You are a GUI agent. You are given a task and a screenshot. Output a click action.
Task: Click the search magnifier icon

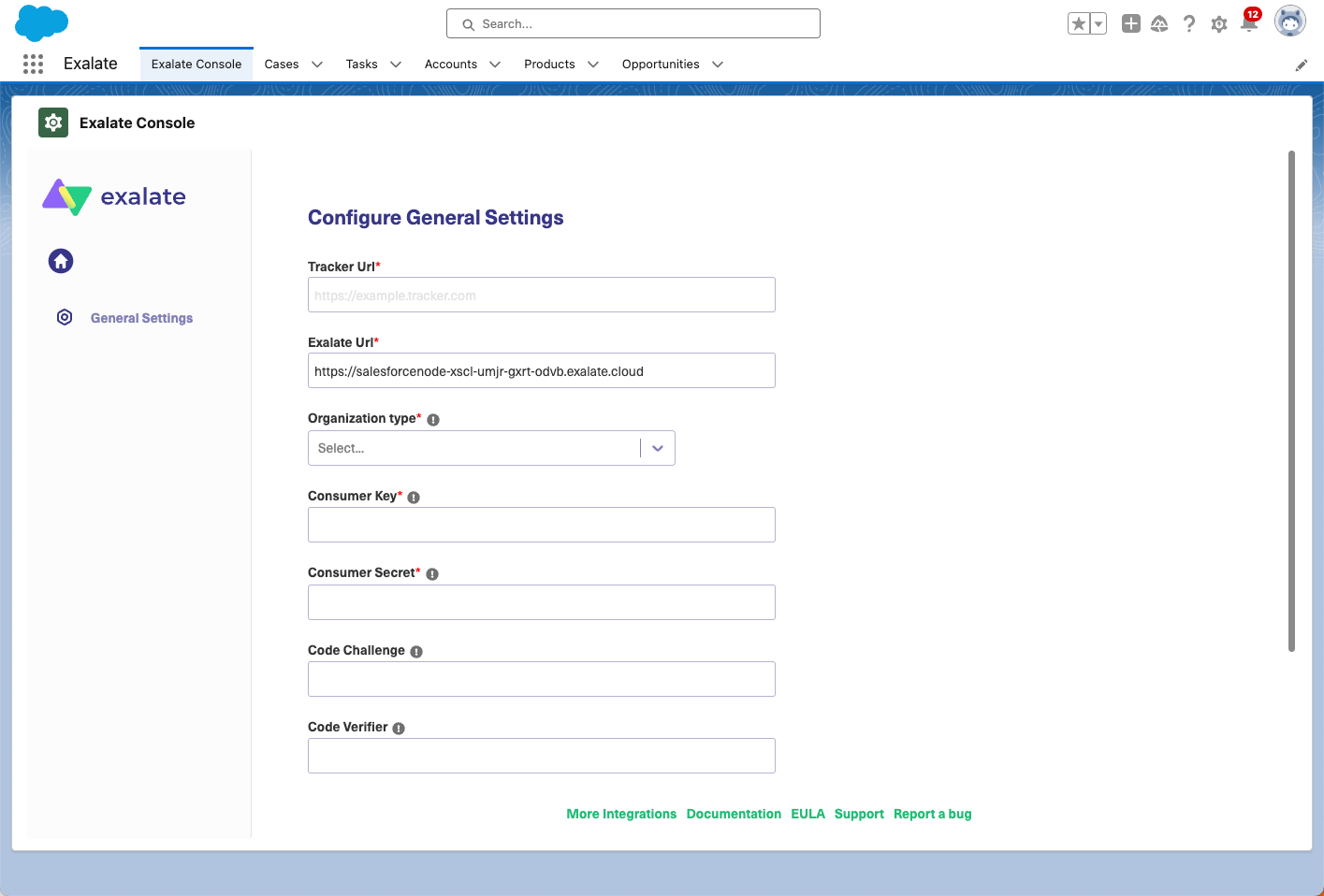point(468,24)
